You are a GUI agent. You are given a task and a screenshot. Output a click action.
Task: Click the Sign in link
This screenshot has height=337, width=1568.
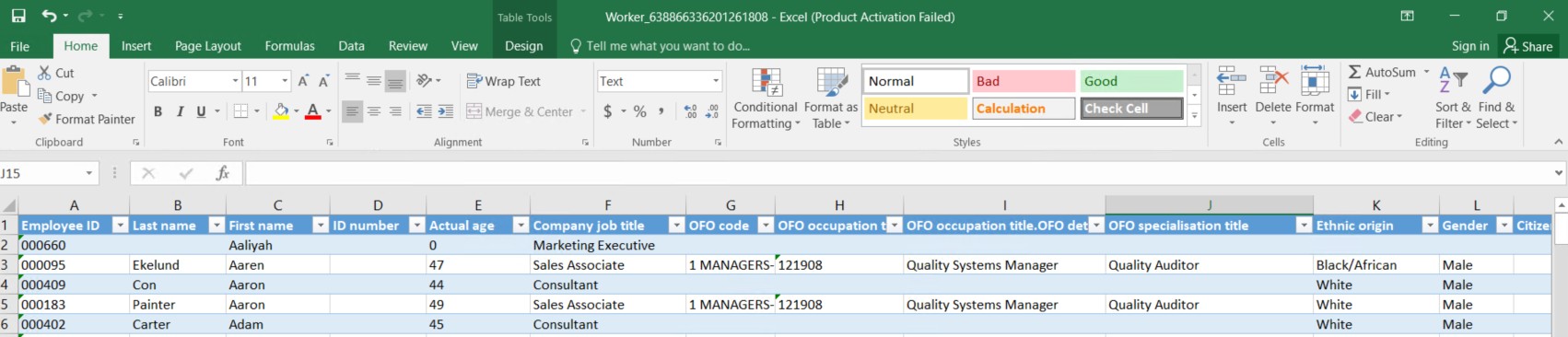pos(1470,46)
